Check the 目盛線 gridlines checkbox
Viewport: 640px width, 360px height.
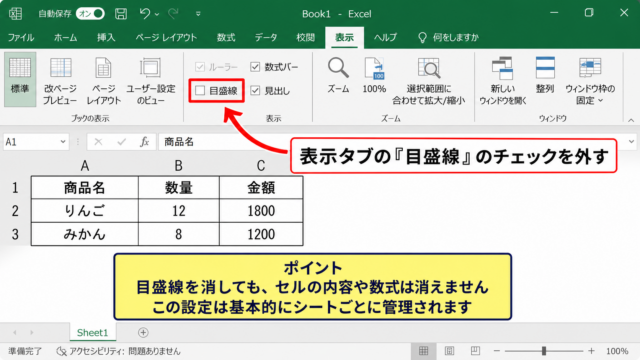[200, 90]
